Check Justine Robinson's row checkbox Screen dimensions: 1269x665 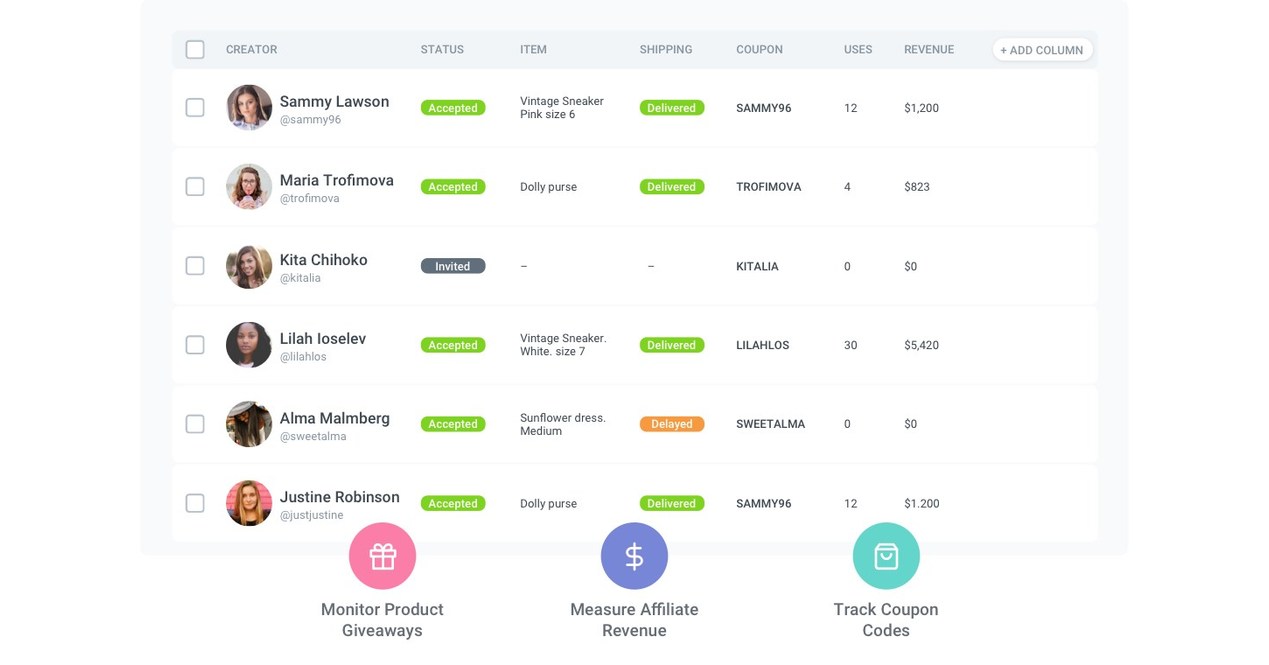[x=195, y=503]
